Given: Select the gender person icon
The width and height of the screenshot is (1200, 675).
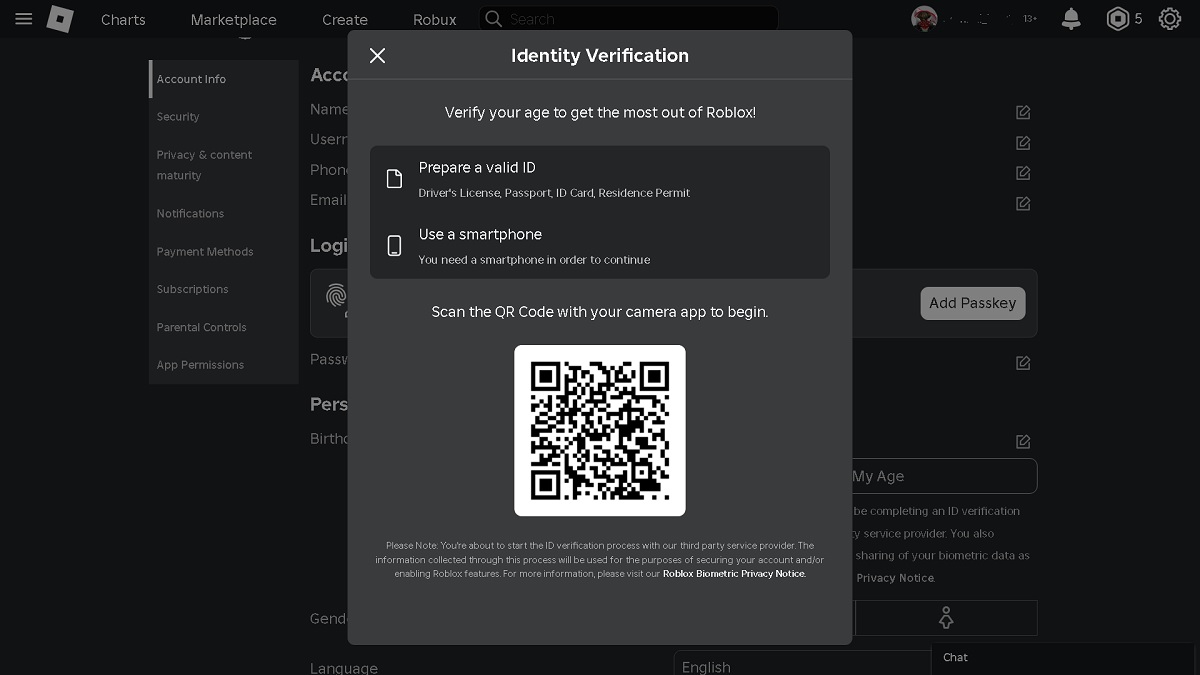Looking at the screenshot, I should [945, 617].
